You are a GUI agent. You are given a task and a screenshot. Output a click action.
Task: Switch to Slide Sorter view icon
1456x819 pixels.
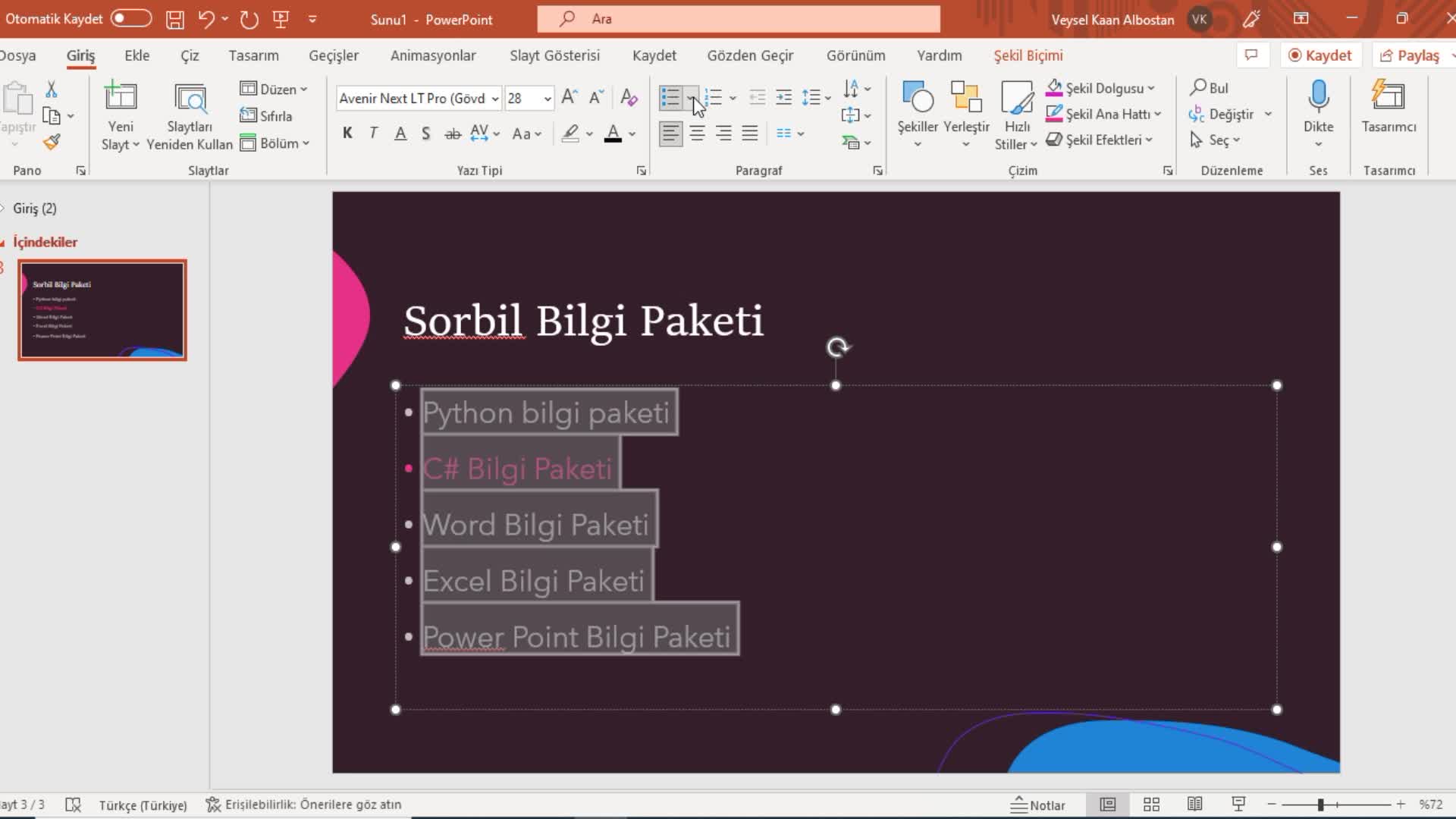tap(1151, 805)
